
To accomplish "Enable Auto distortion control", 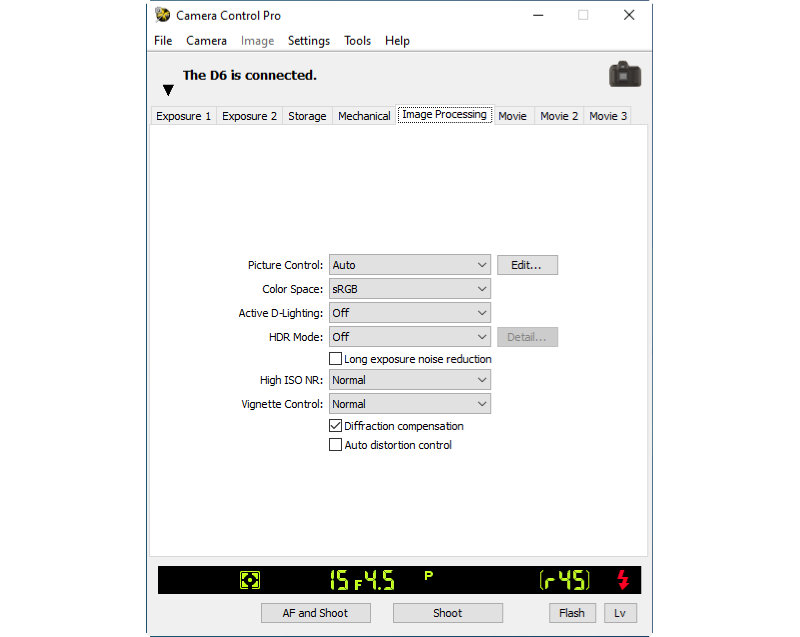I will (x=335, y=445).
